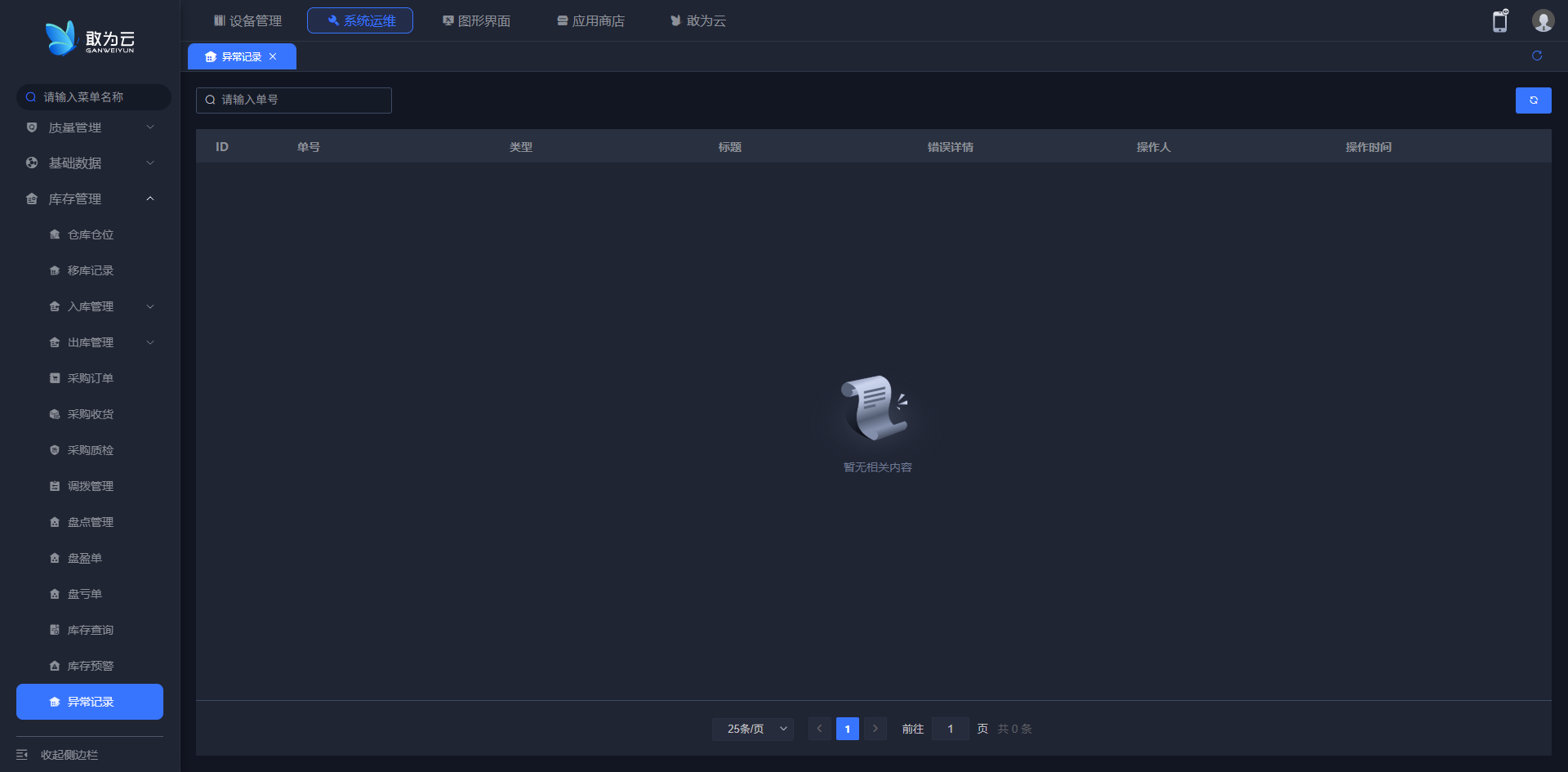Click the 盘盈单 menu icon
Viewport: 1568px width, 772px height.
click(55, 558)
